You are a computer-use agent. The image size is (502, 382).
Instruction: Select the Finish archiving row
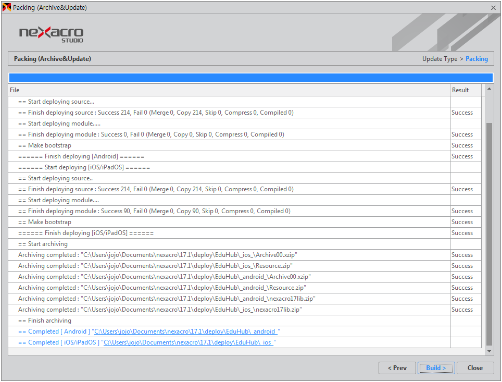tap(245, 320)
